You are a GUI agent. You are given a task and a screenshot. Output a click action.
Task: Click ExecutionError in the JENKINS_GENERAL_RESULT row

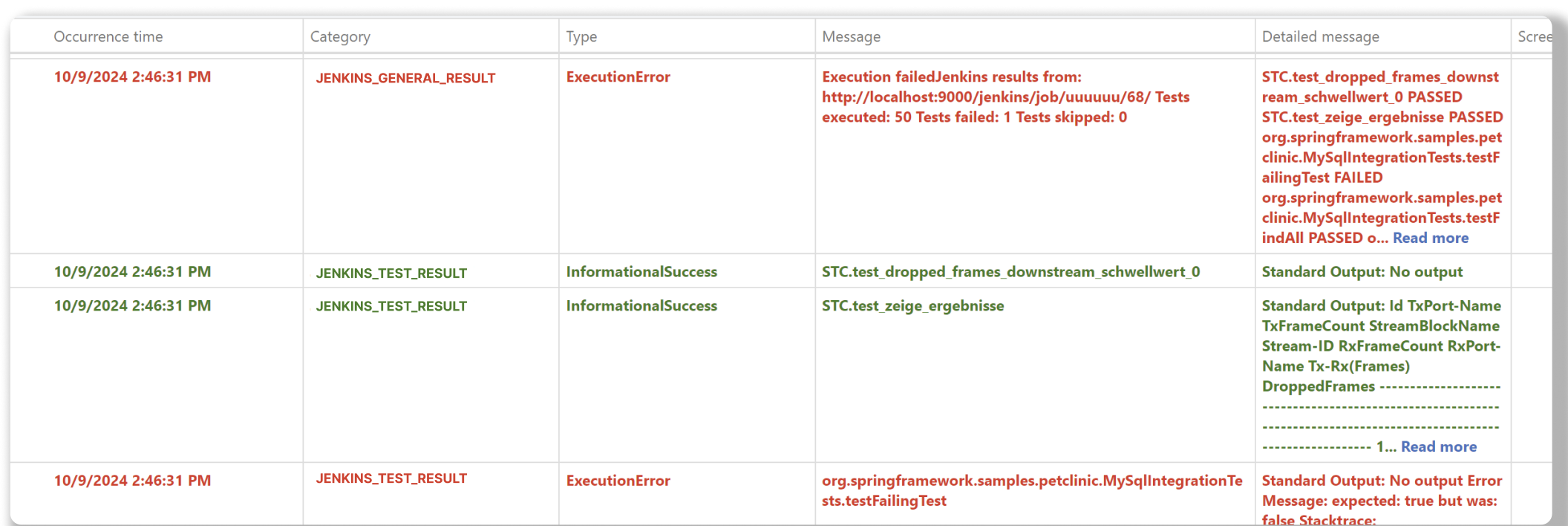coord(618,77)
